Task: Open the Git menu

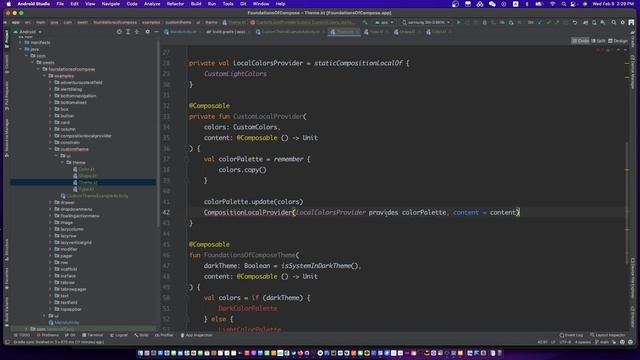Action: point(243,4)
